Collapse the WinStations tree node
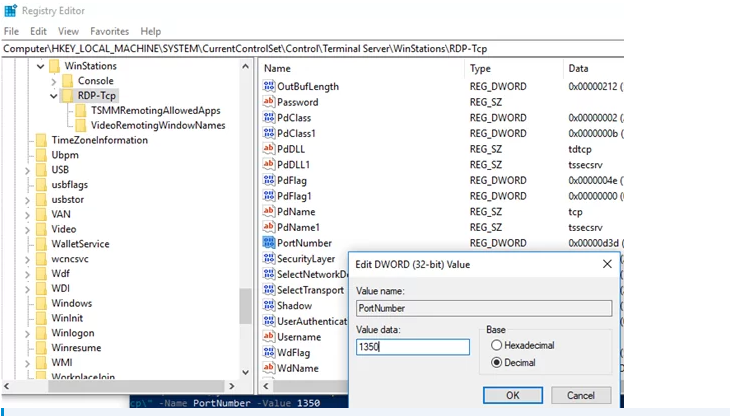This screenshot has height=416, width=744. tap(41, 67)
